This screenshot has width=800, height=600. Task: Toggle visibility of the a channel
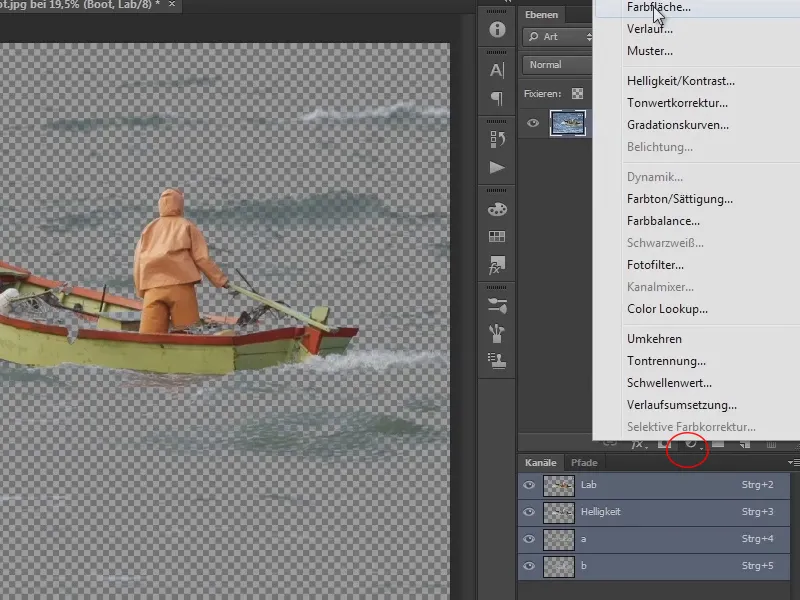[x=529, y=539]
